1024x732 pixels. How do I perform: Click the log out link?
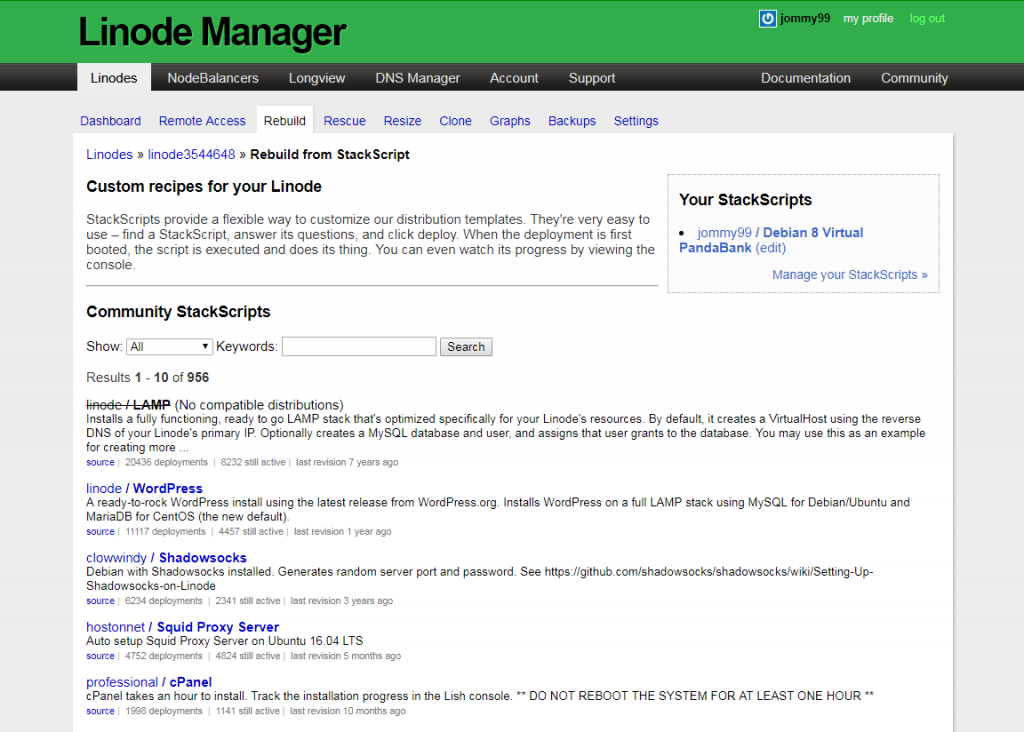927,18
